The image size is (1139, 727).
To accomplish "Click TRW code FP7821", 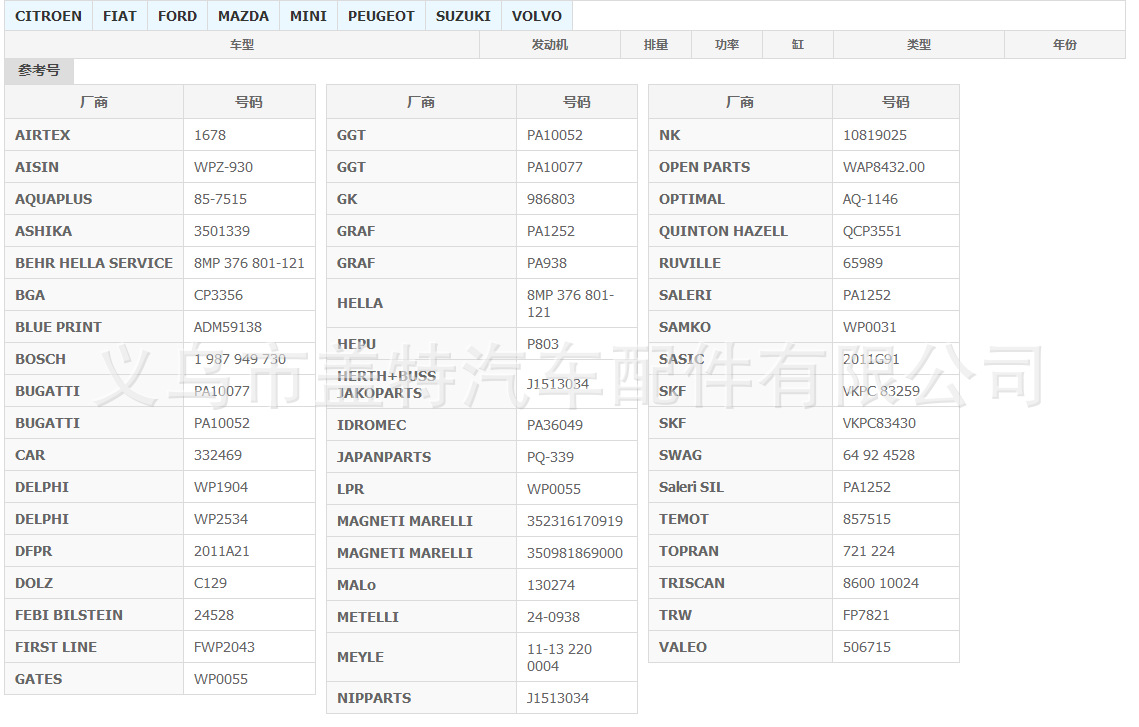I will point(896,615).
